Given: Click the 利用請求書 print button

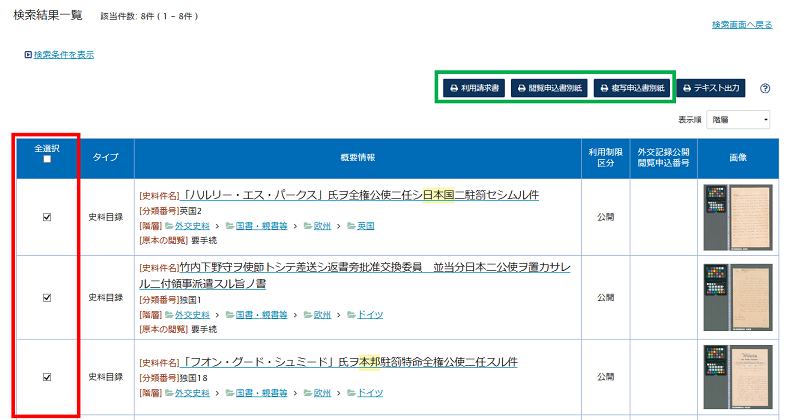Looking at the screenshot, I should click(x=474, y=88).
